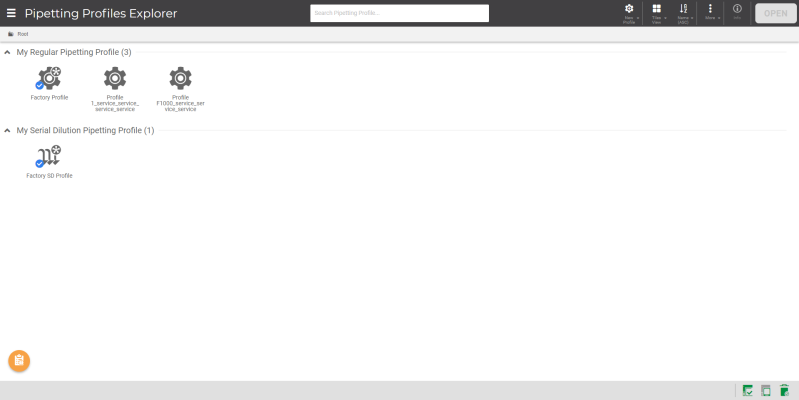Image resolution: width=799 pixels, height=400 pixels.
Task: Click the New Profile gear icon
Action: [x=629, y=9]
